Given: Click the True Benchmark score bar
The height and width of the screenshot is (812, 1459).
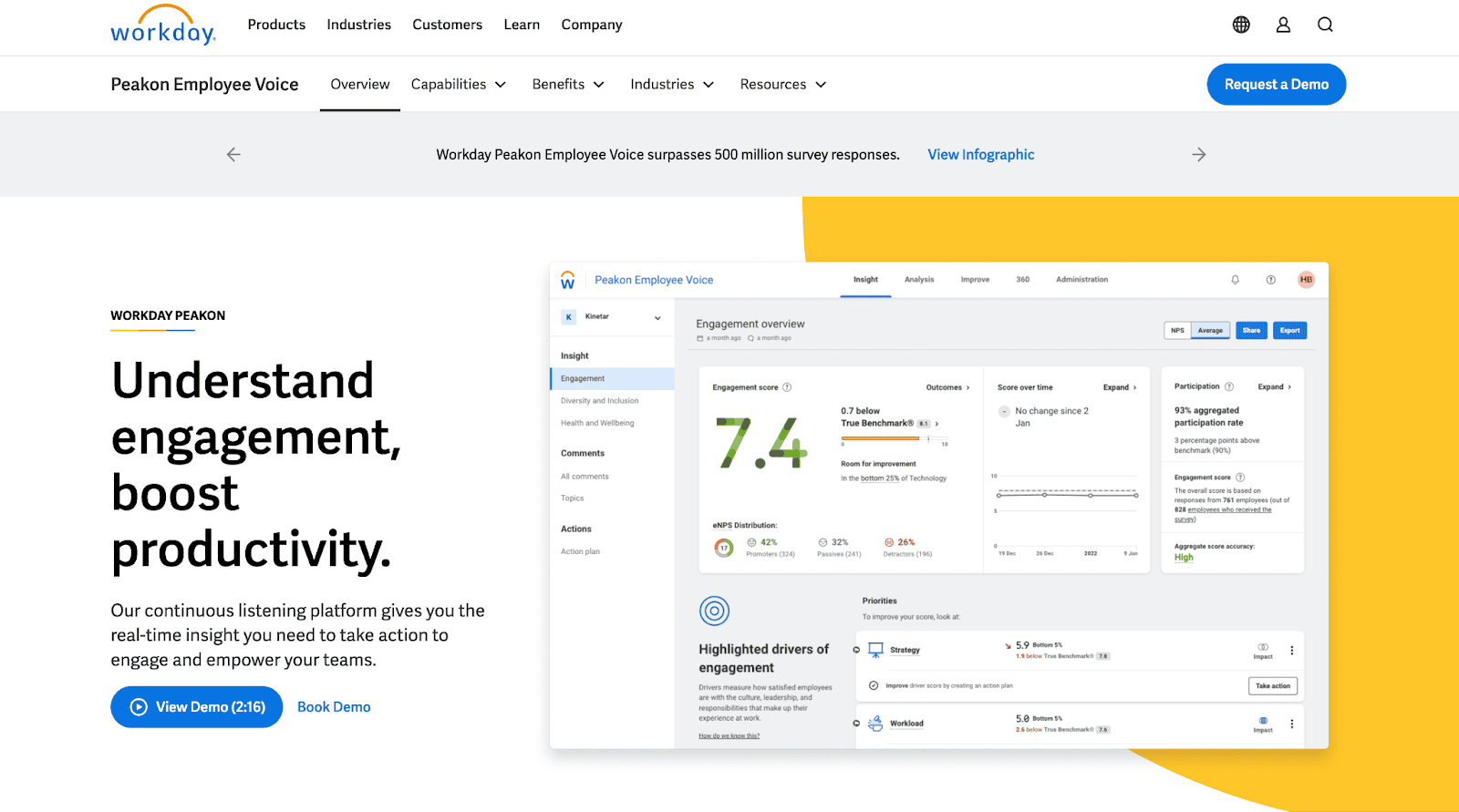Looking at the screenshot, I should 895,439.
